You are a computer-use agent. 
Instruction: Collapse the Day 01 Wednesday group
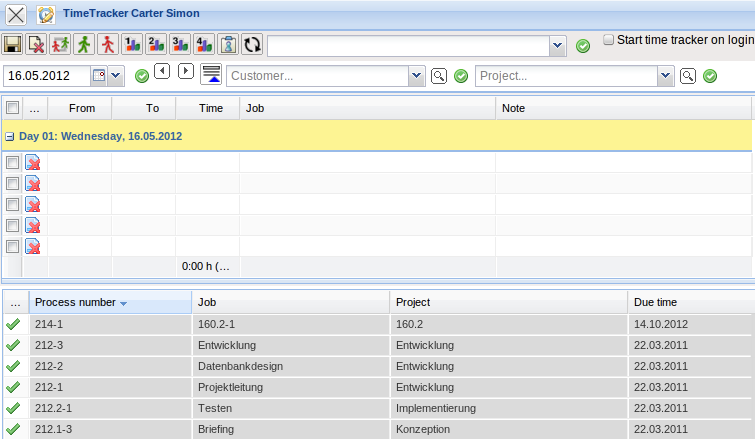point(9,136)
